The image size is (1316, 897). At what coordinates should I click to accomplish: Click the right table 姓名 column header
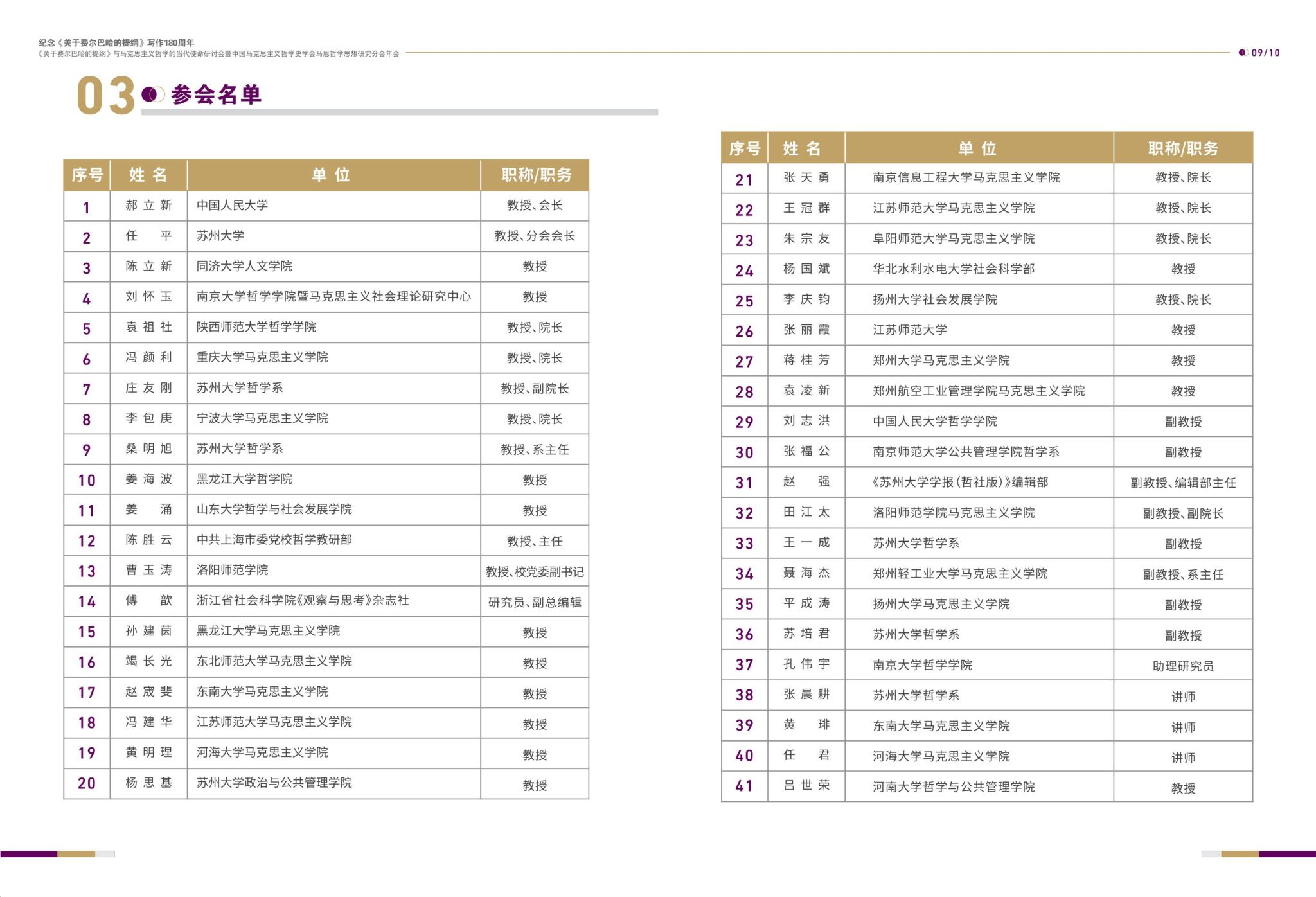(802, 148)
